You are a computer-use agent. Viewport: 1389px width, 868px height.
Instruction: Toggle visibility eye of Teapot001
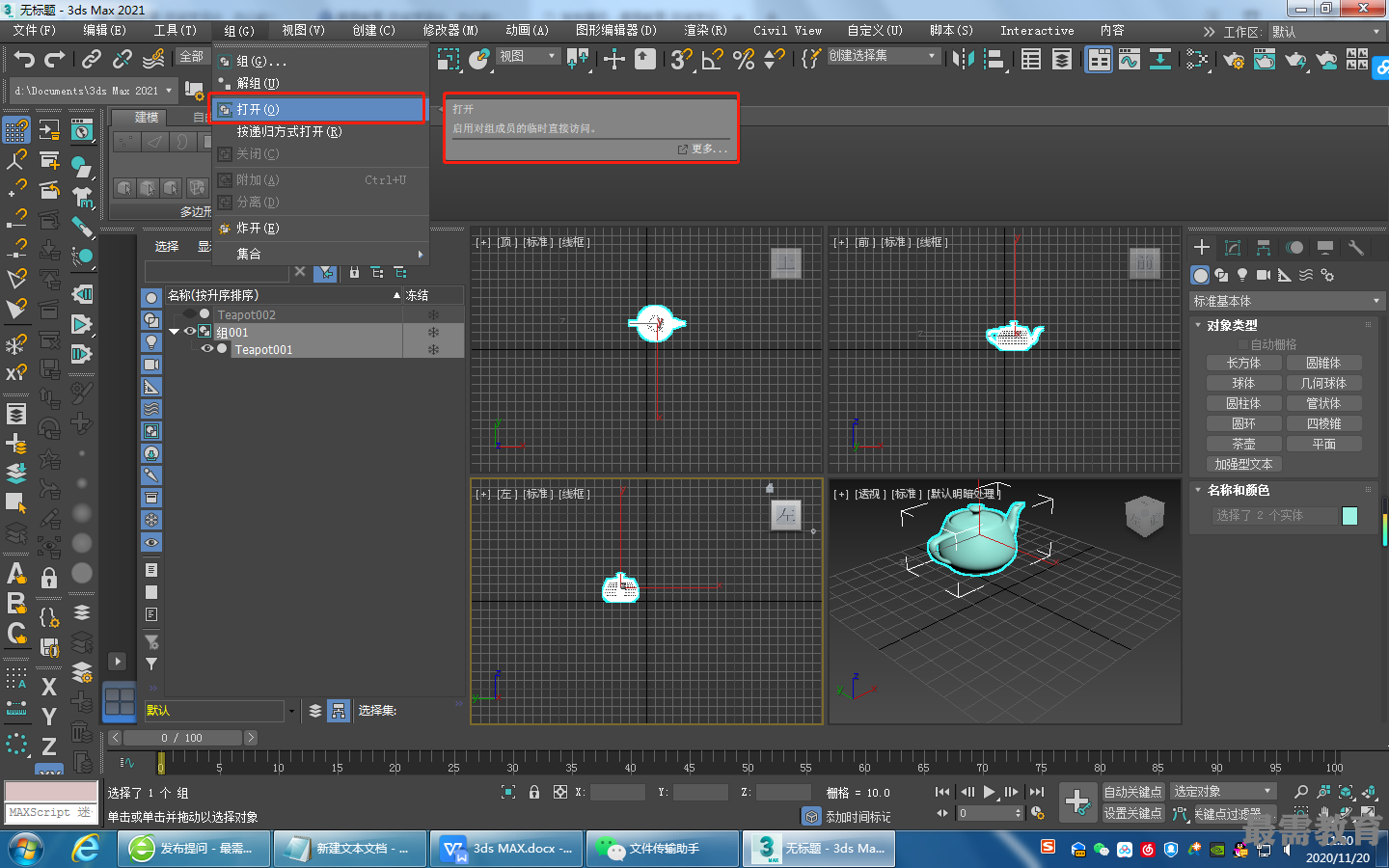(x=207, y=349)
